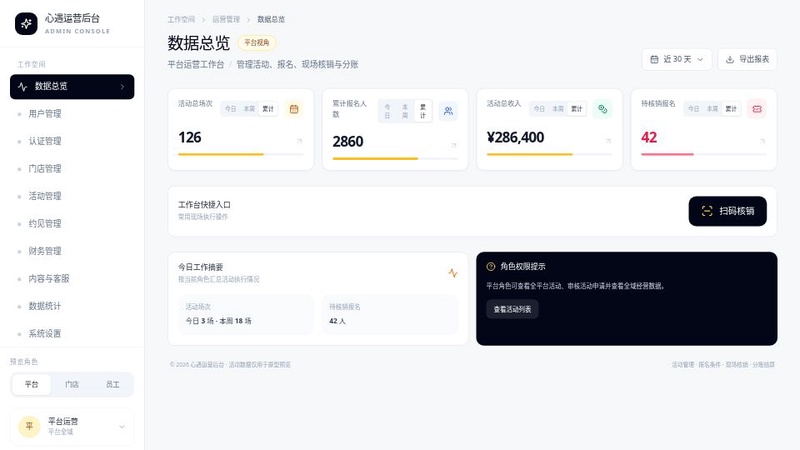Switch preview role to 门店
Screen dimensions: 800x450
(x=72, y=385)
